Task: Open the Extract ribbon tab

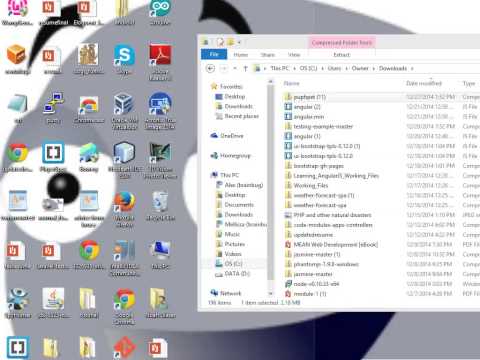Action: 342,55
